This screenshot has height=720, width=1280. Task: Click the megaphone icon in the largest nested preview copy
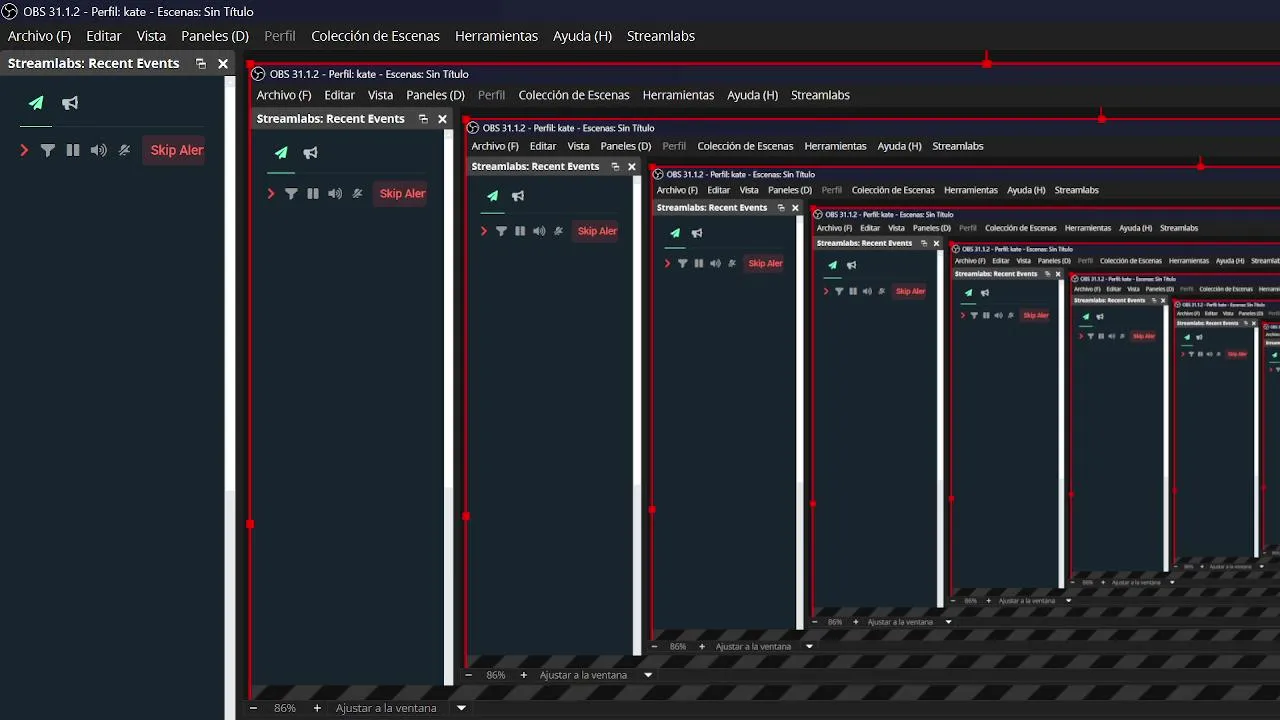310,153
